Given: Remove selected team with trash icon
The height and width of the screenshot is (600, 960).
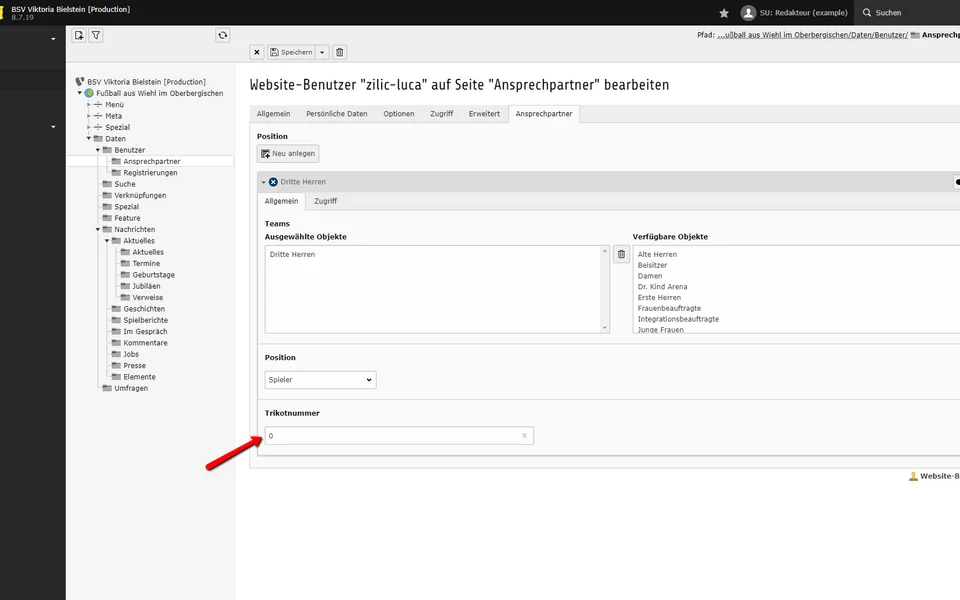Looking at the screenshot, I should click(x=621, y=255).
